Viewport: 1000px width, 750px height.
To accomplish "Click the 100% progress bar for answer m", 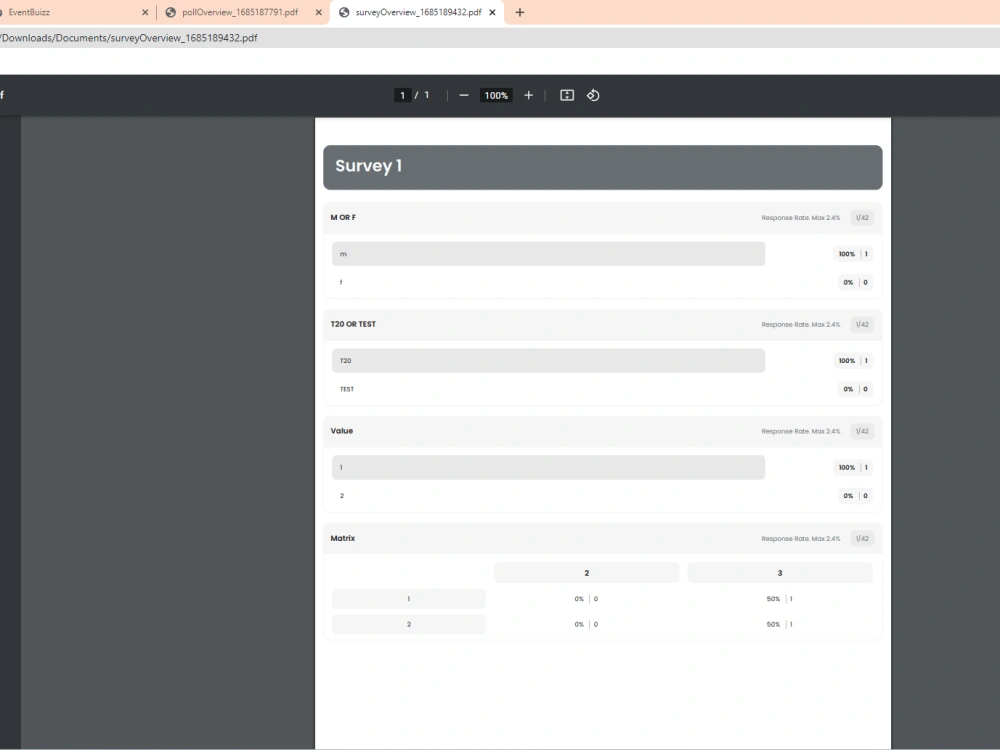I will tap(548, 253).
